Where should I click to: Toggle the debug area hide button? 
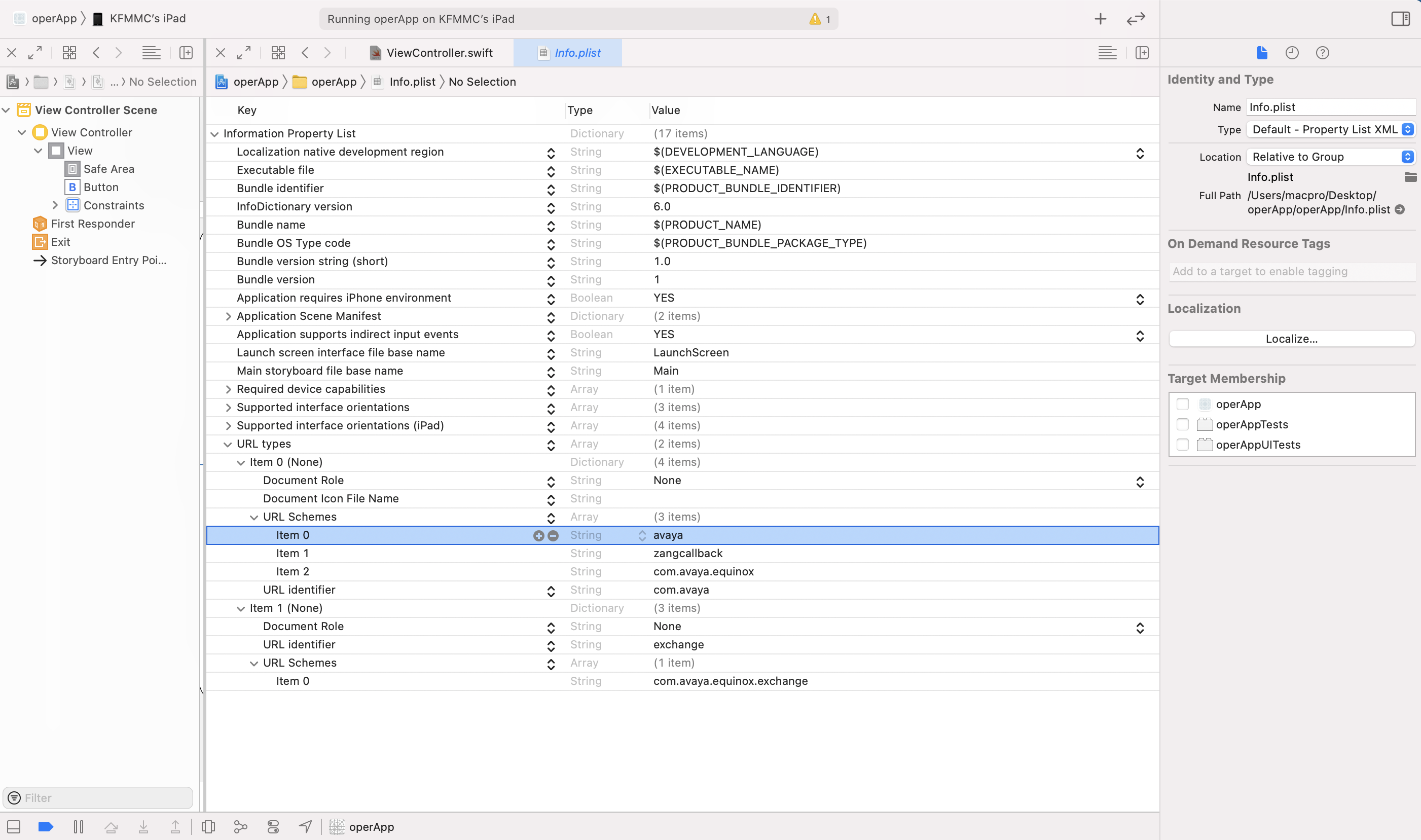[x=14, y=827]
